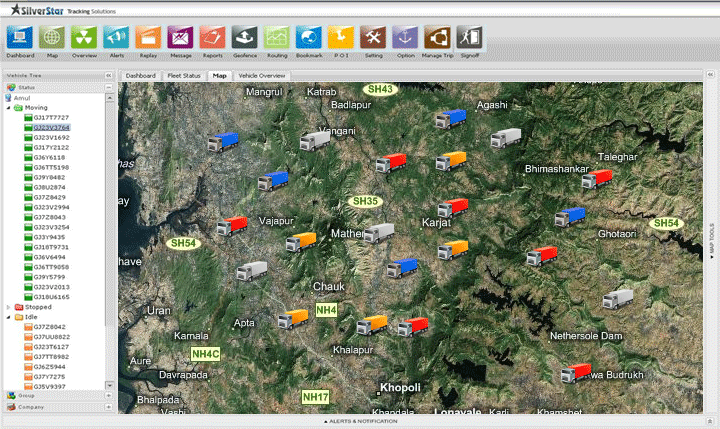Open the Map globe toolbar icon

[52, 37]
